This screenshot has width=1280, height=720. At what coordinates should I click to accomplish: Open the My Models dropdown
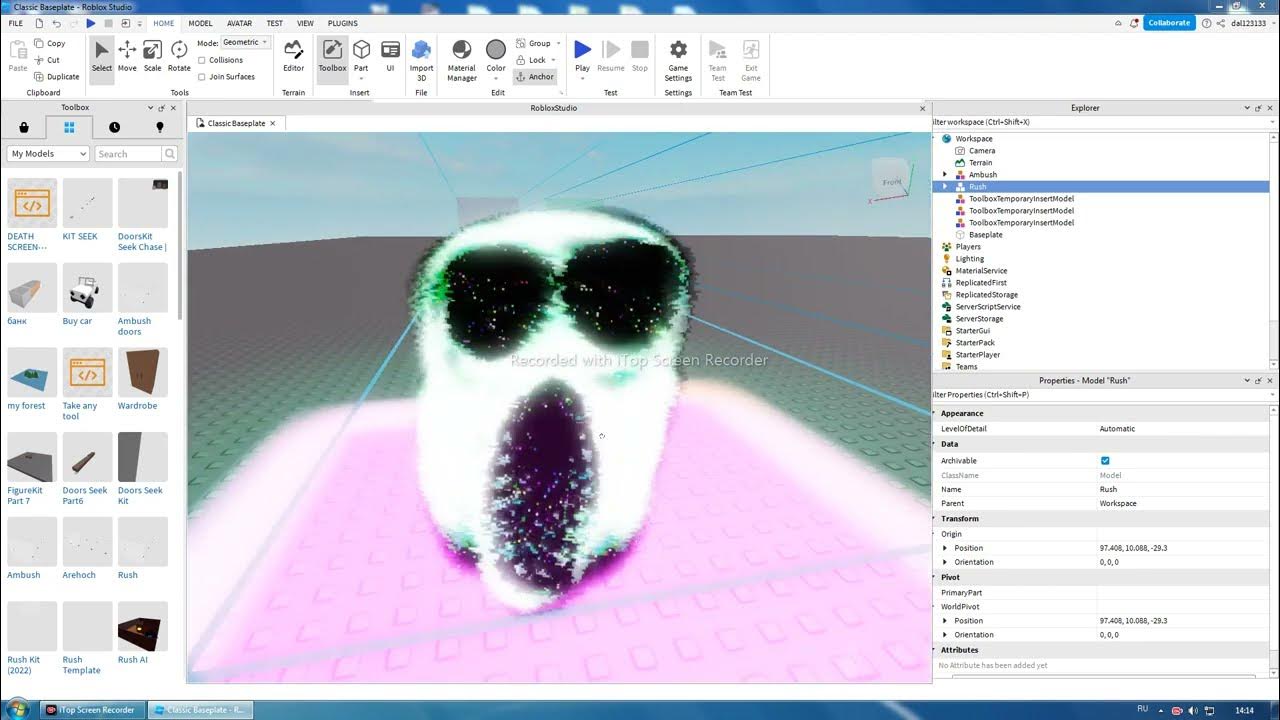pyautogui.click(x=49, y=154)
